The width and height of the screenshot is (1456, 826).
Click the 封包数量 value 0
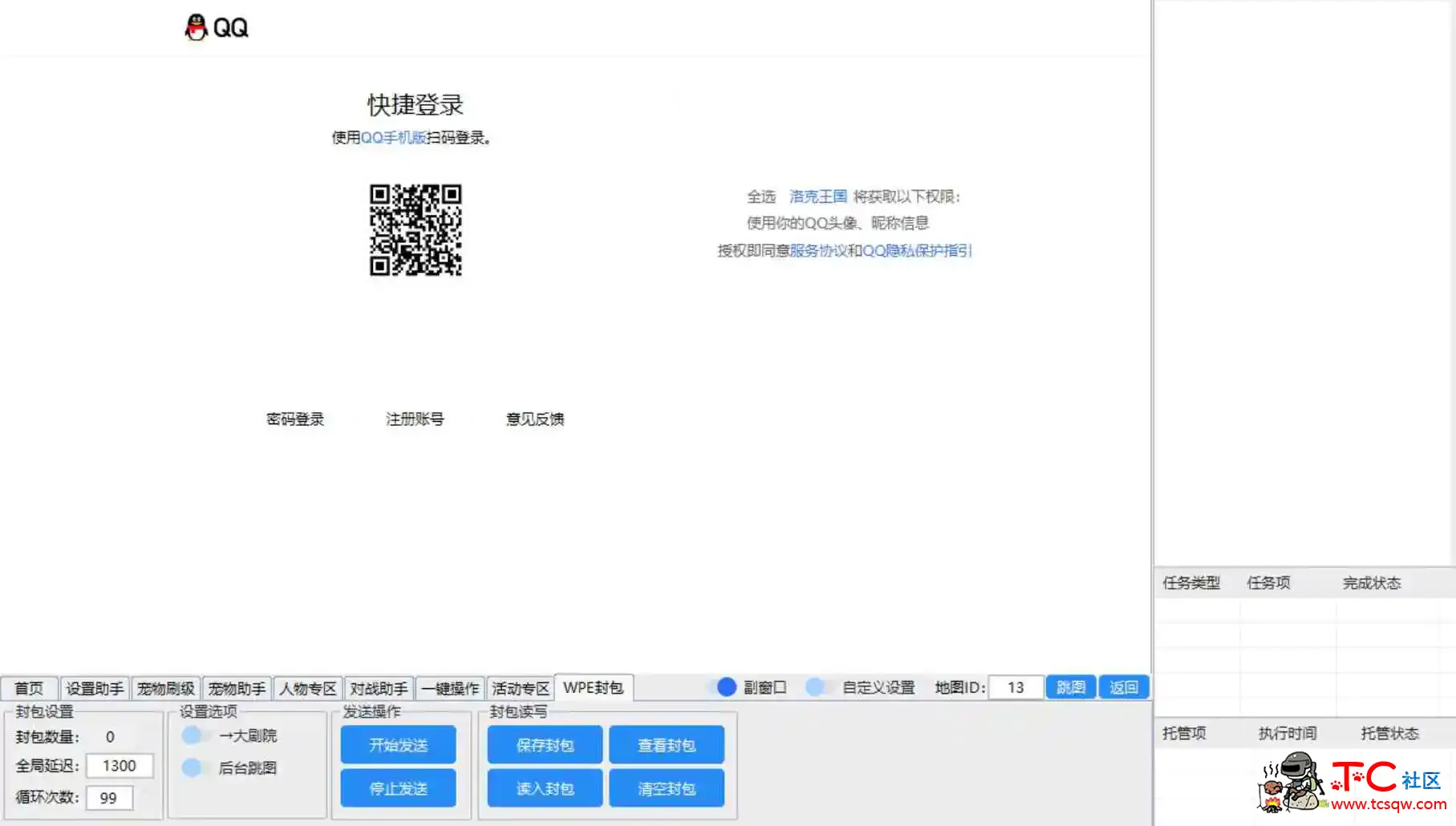(110, 736)
